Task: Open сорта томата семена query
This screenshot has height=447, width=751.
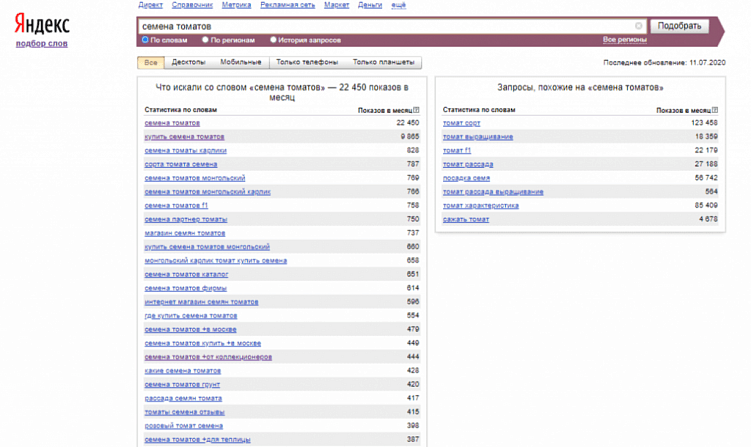Action: [181, 164]
